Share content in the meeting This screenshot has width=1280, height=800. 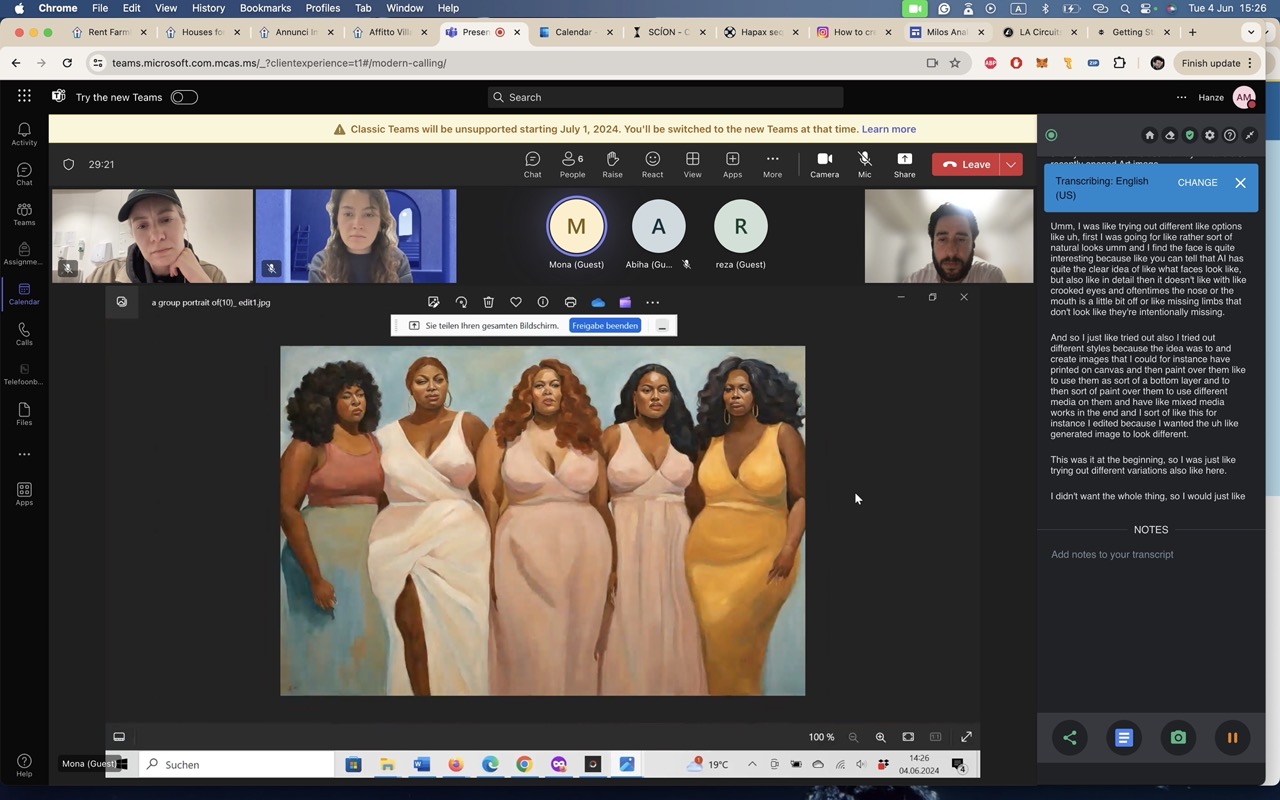(x=904, y=164)
